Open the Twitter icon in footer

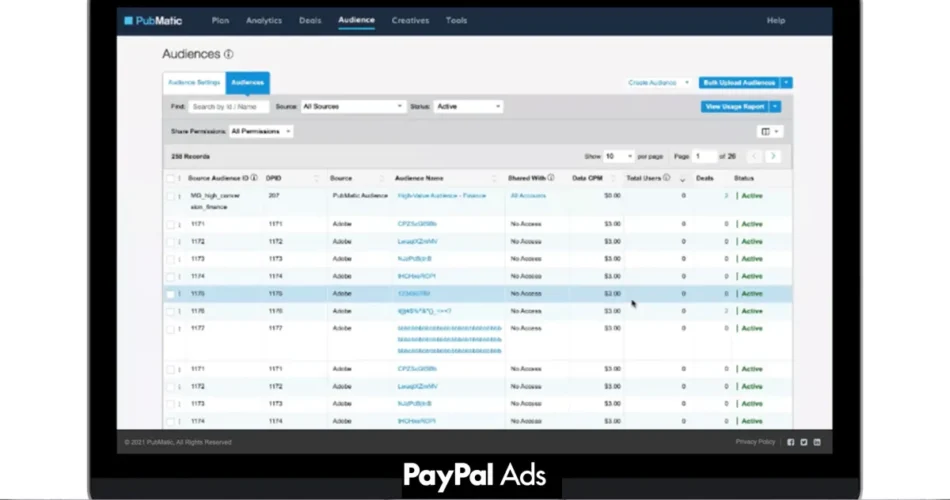click(x=804, y=442)
